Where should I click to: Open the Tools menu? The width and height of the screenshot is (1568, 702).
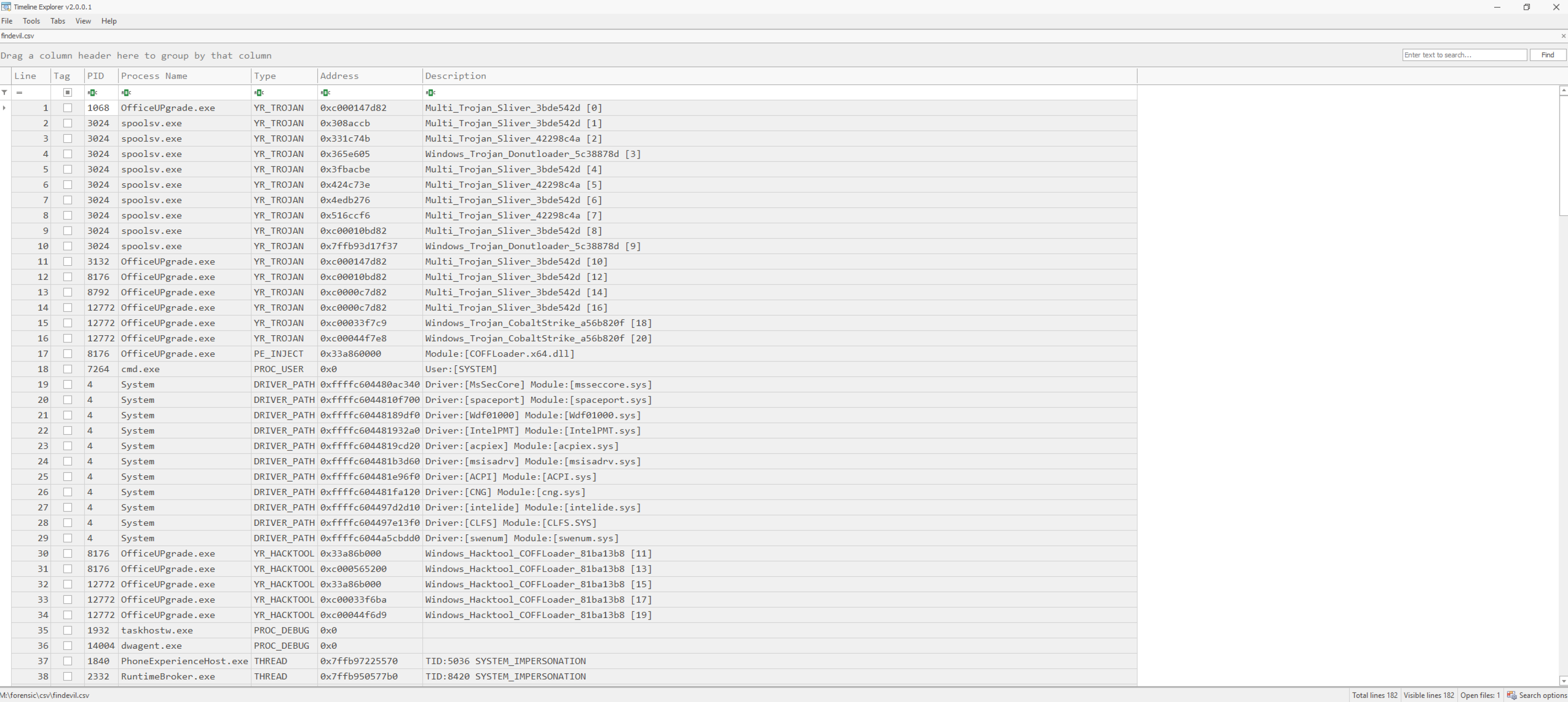(x=31, y=20)
